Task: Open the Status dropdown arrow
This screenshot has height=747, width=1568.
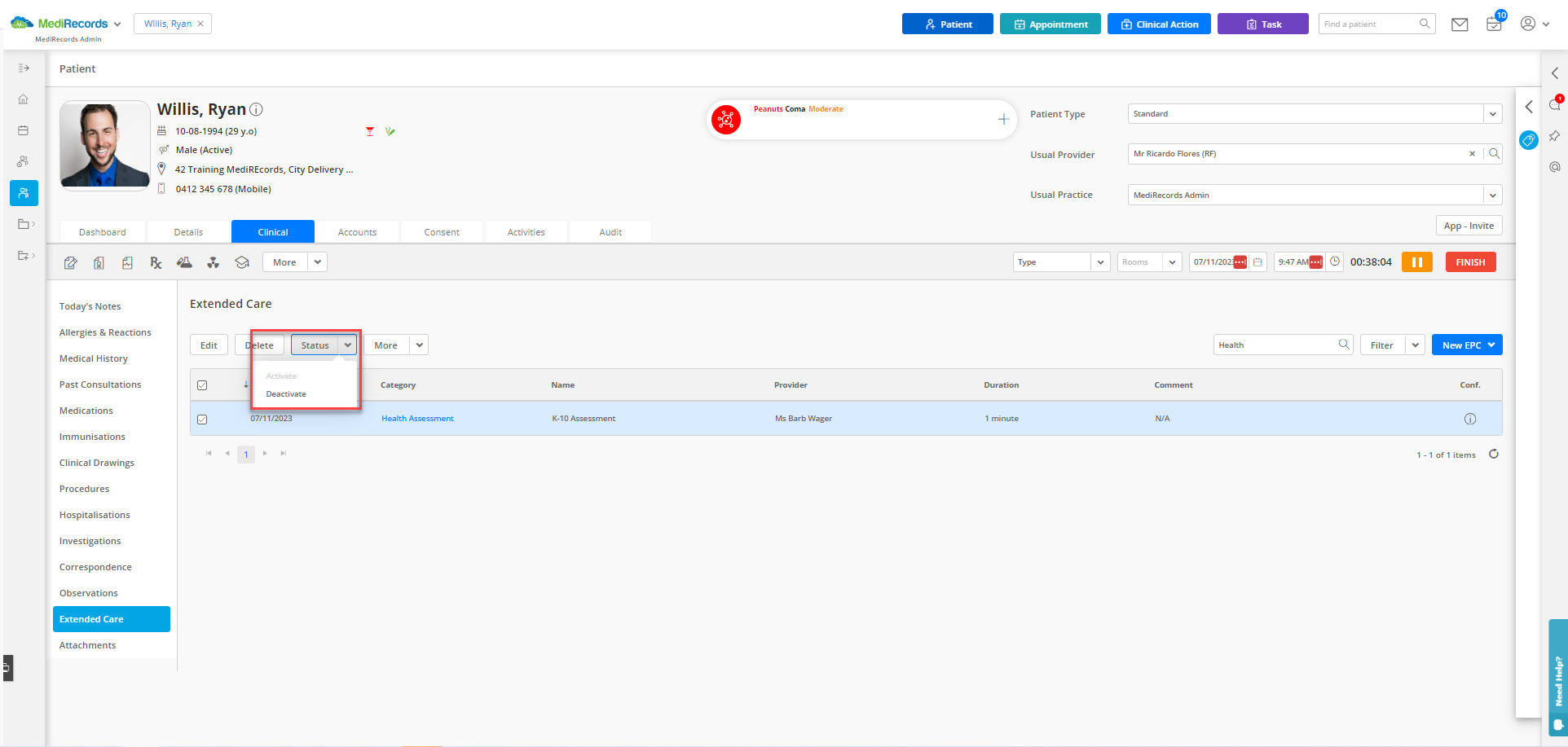Action: click(x=348, y=345)
